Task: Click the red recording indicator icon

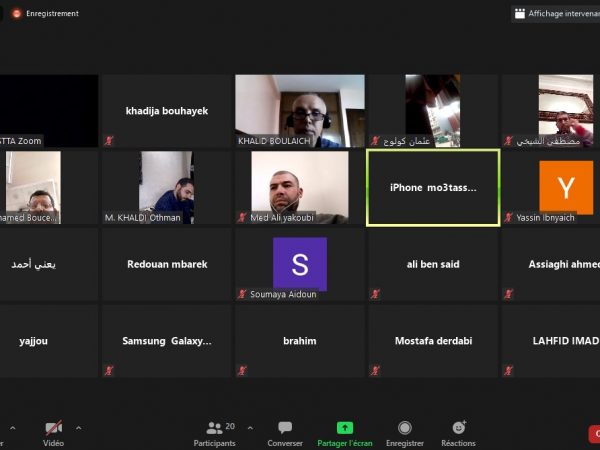Action: click(16, 14)
